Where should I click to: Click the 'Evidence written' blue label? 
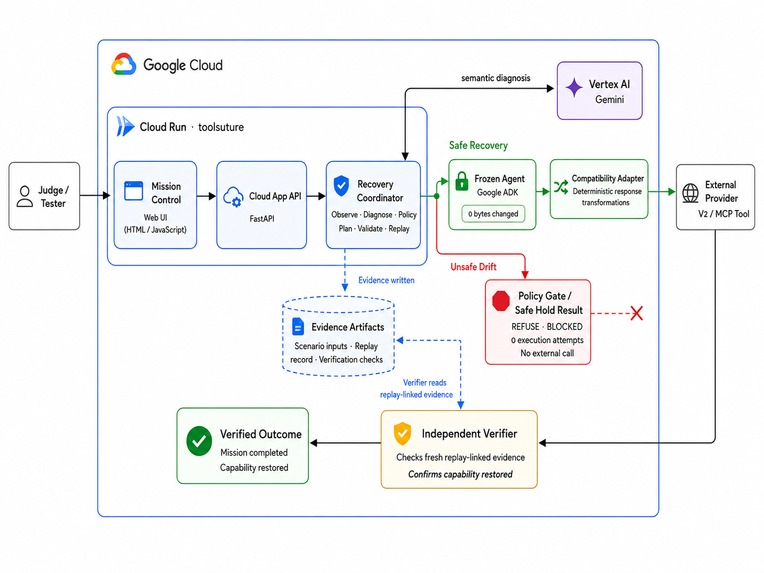coord(386,280)
